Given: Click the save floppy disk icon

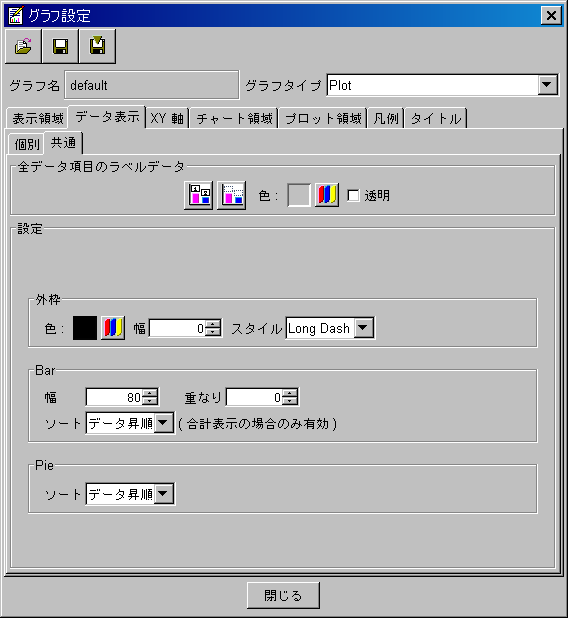Looking at the screenshot, I should [x=60, y=46].
